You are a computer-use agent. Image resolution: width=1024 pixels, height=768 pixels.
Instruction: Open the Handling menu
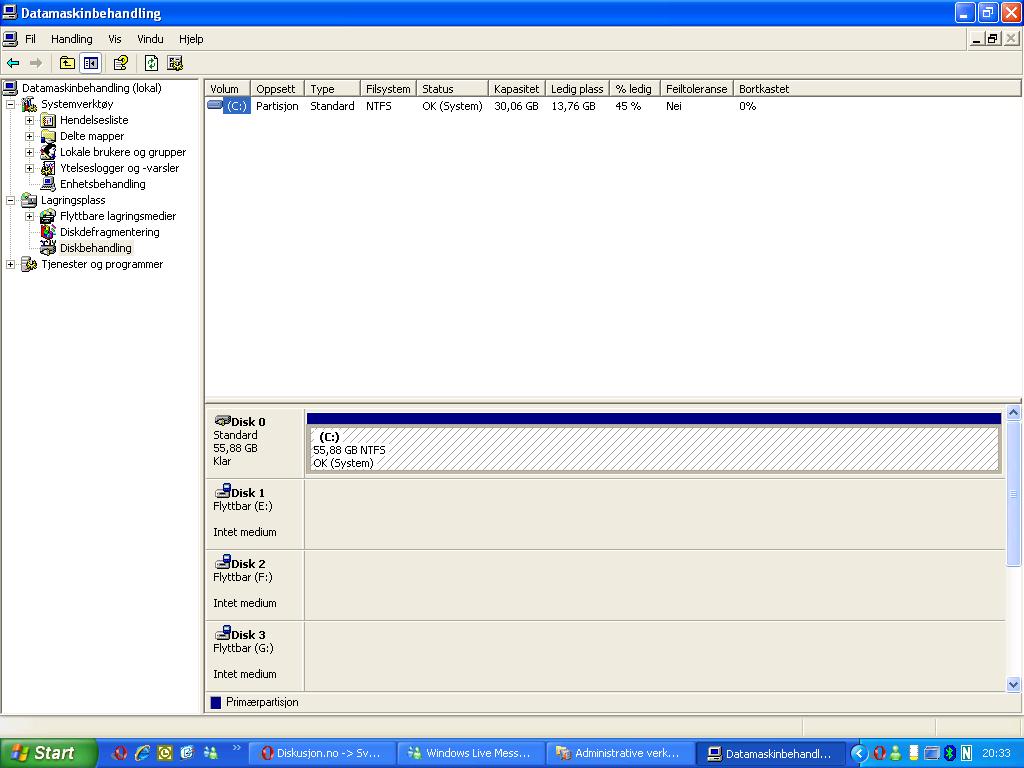(x=72, y=39)
